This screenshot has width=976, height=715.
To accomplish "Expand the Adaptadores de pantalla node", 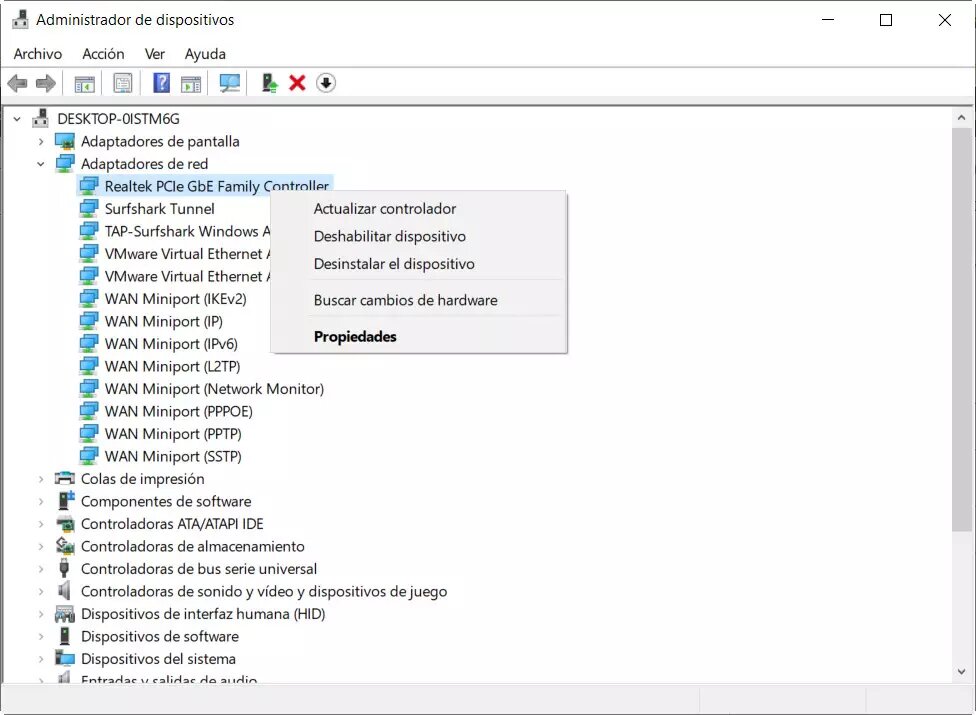I will pyautogui.click(x=41, y=142).
